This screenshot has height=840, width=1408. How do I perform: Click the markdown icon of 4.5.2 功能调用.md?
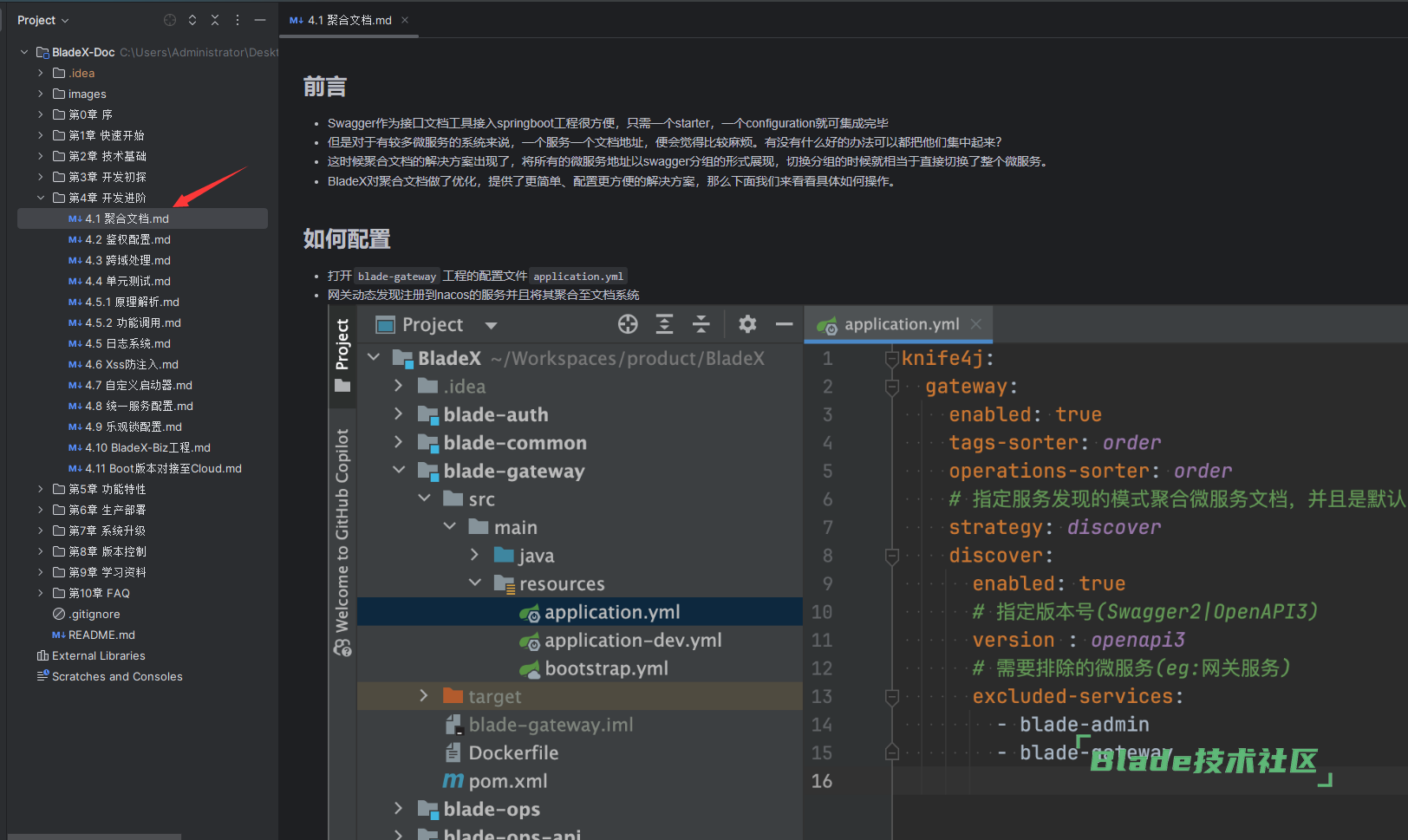point(75,322)
